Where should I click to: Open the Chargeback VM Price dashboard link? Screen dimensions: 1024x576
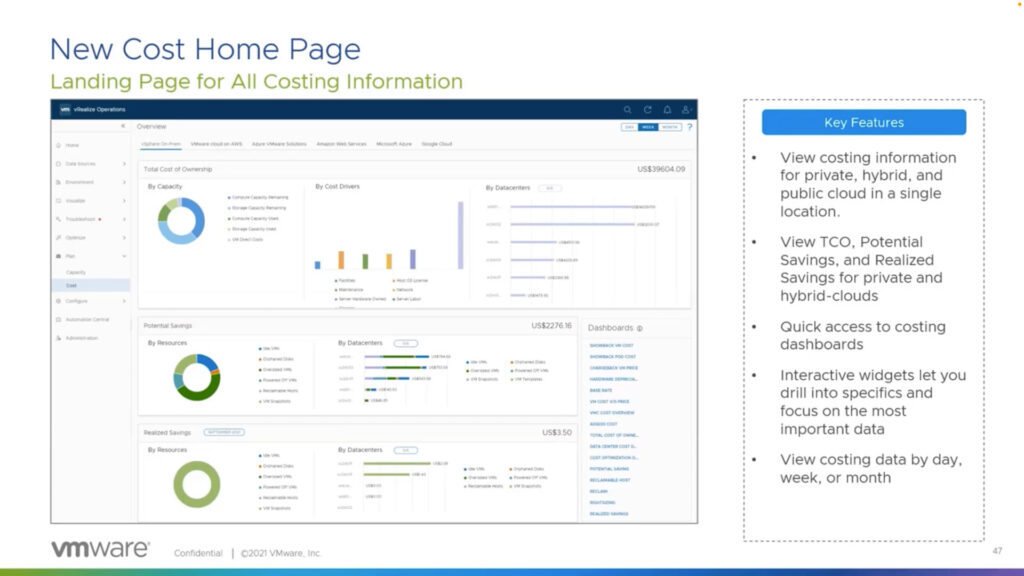click(614, 368)
